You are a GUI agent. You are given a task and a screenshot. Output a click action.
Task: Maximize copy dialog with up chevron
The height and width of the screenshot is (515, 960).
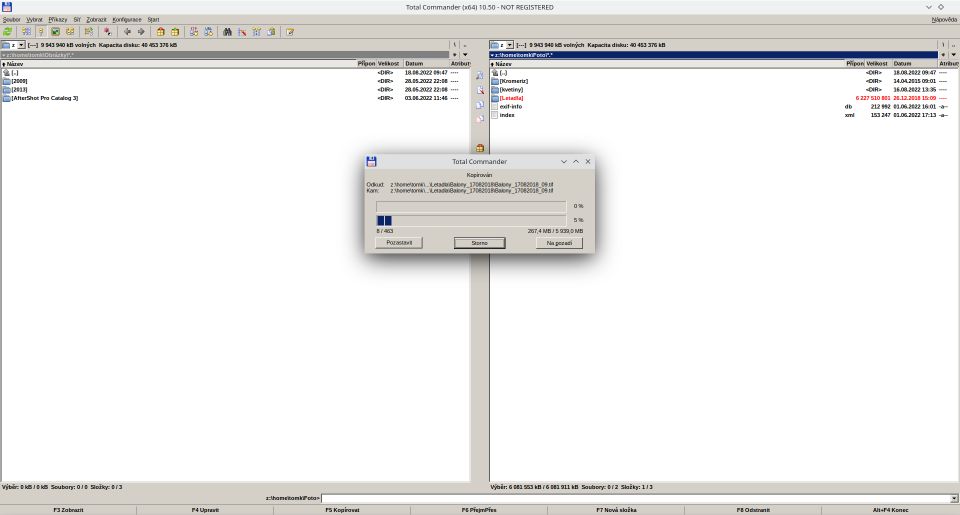coord(576,162)
